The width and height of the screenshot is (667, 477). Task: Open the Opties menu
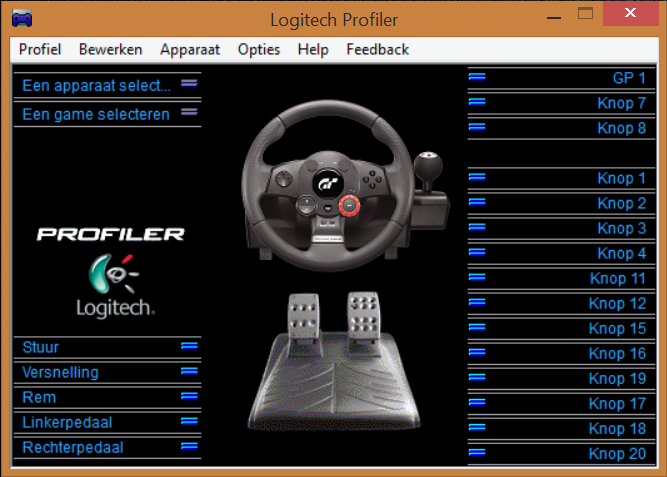click(259, 49)
